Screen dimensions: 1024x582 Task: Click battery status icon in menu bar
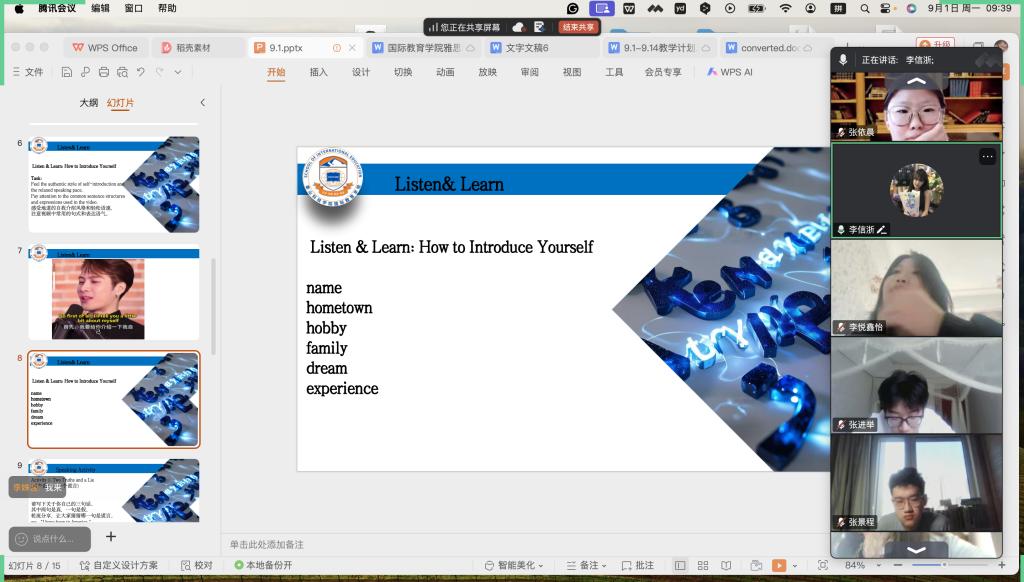tap(757, 8)
